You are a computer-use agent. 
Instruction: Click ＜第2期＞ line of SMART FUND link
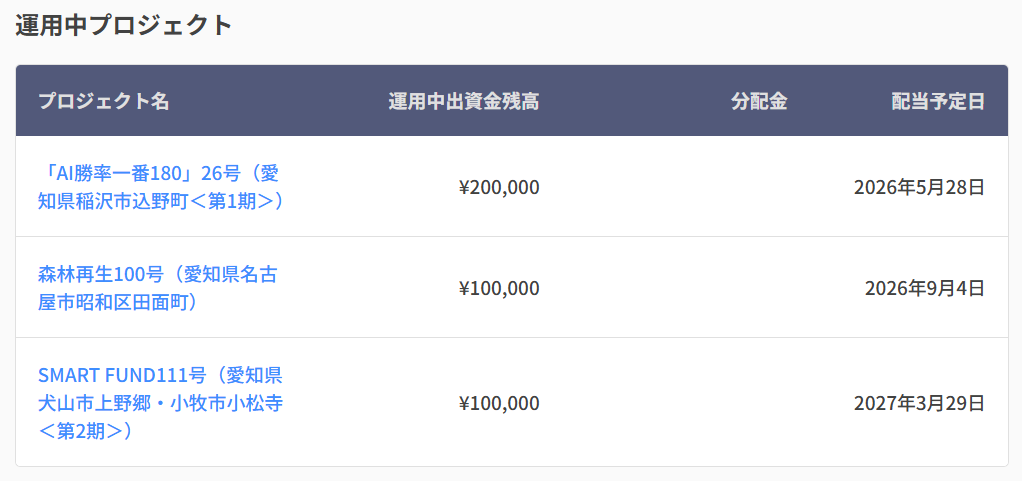pos(86,431)
